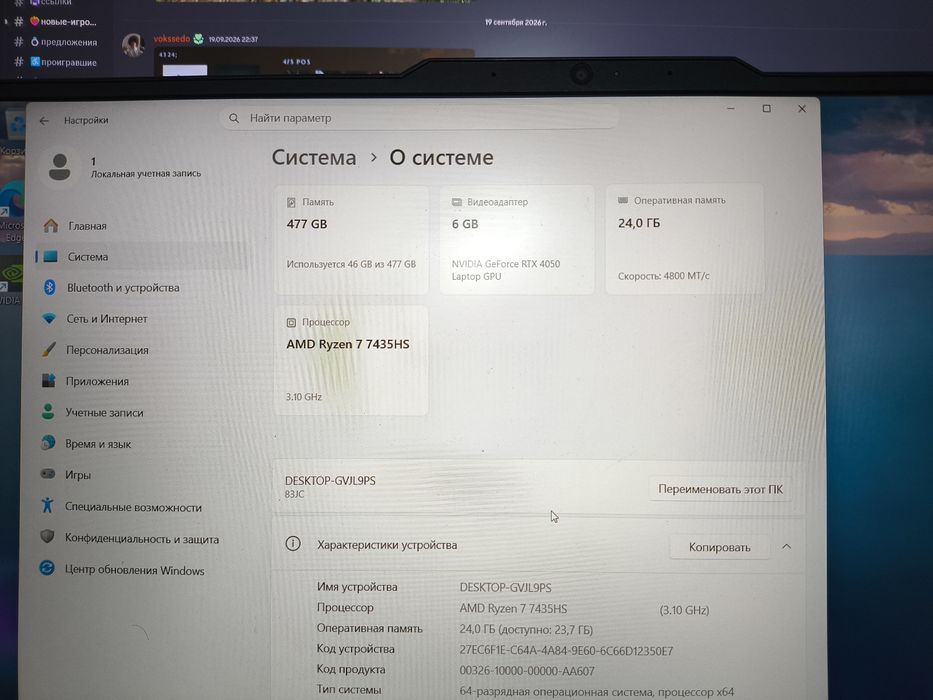The width and height of the screenshot is (933, 700).
Task: Click the Приложения apps icon
Action: [x=49, y=380]
